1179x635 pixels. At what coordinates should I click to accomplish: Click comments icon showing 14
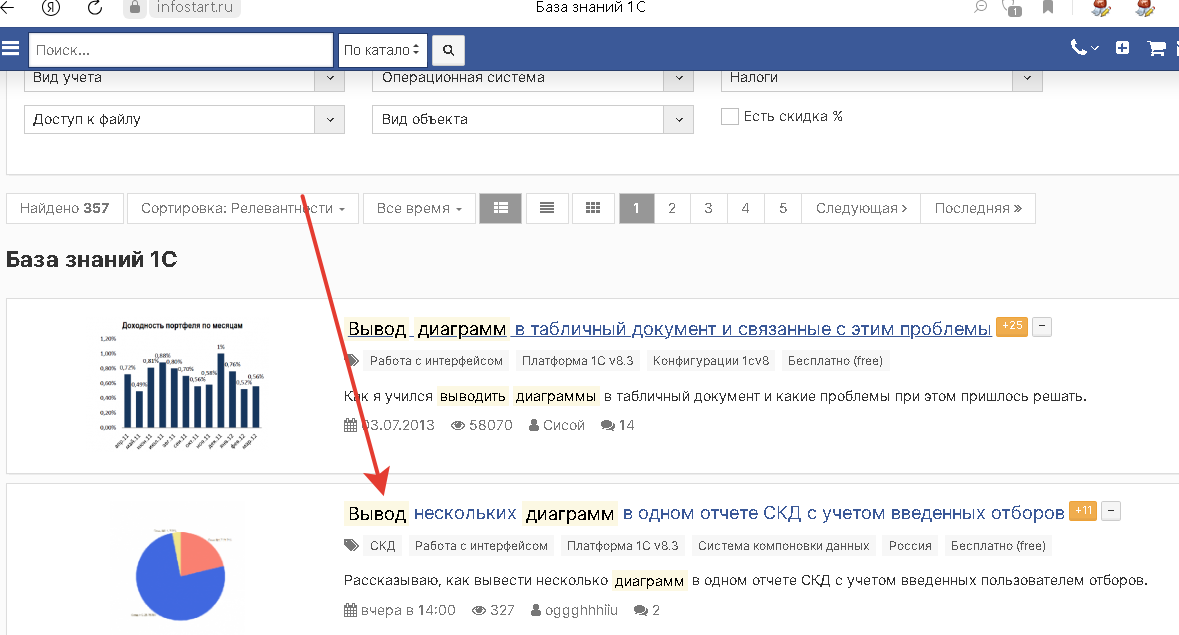coord(608,425)
